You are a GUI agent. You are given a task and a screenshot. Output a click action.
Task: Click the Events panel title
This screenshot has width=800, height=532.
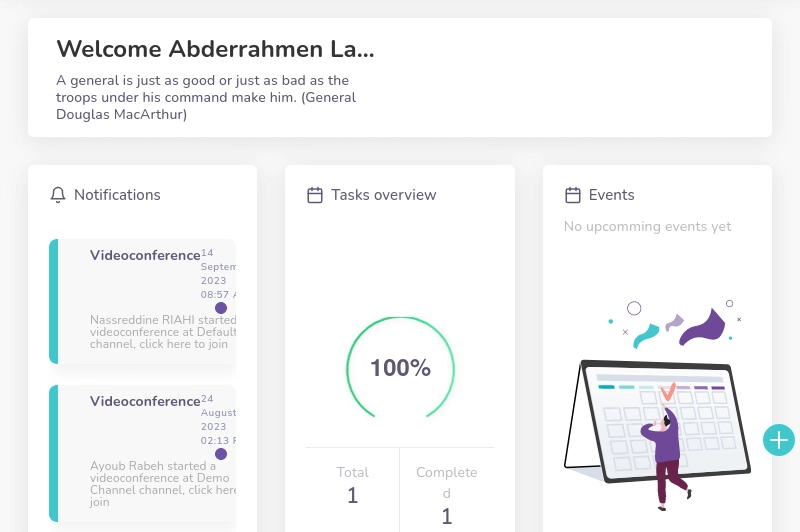tap(611, 195)
